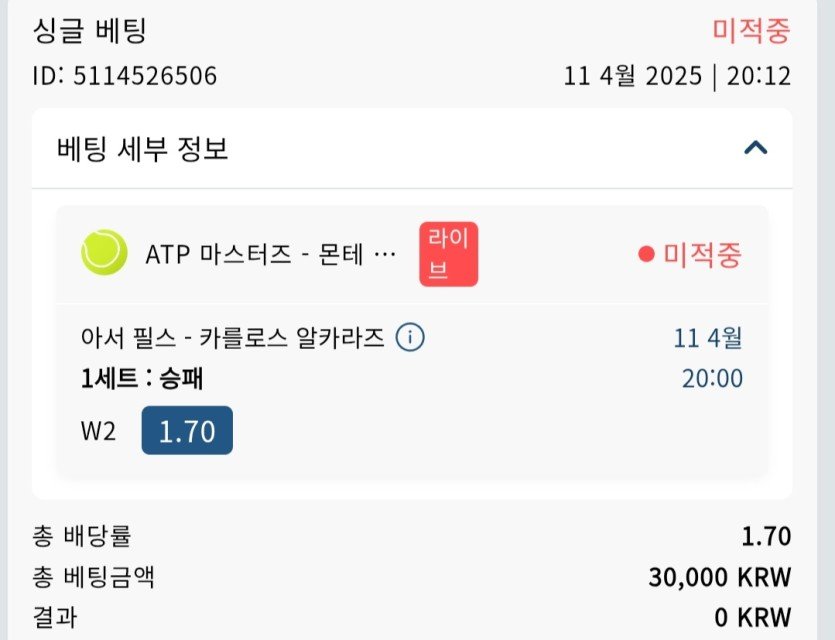Image resolution: width=835 pixels, height=640 pixels.
Task: Collapse the 베팅 세부 정보 chevron
Action: 756,149
